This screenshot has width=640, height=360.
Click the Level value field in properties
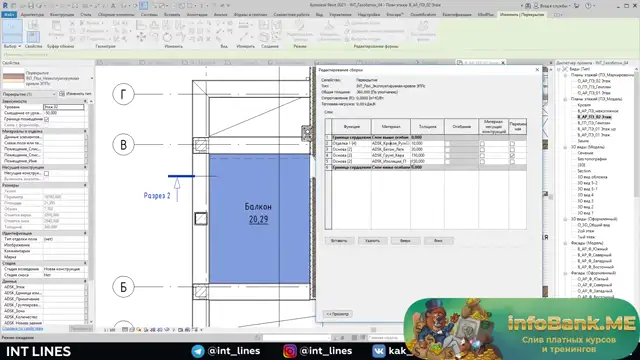coord(64,107)
